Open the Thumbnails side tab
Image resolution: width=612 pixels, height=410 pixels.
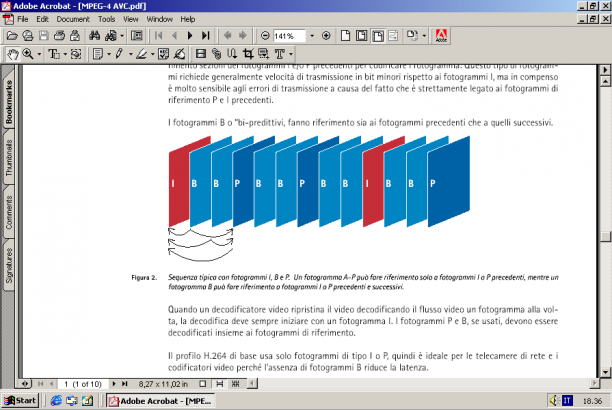9,157
